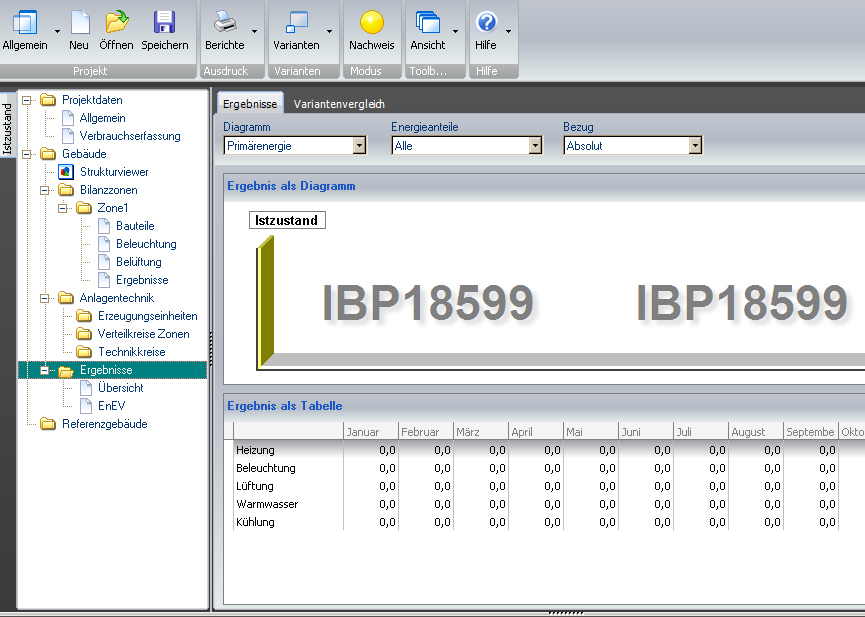Image resolution: width=865 pixels, height=617 pixels.
Task: Select the Gebäude folder
Action: [84, 154]
